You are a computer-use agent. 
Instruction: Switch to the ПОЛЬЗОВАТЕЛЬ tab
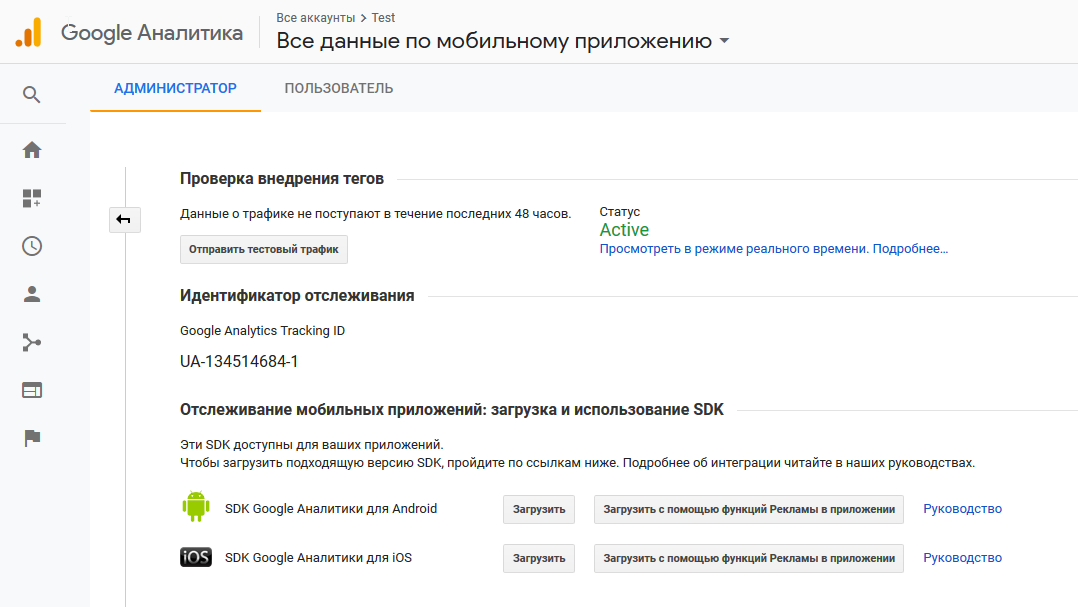[339, 88]
